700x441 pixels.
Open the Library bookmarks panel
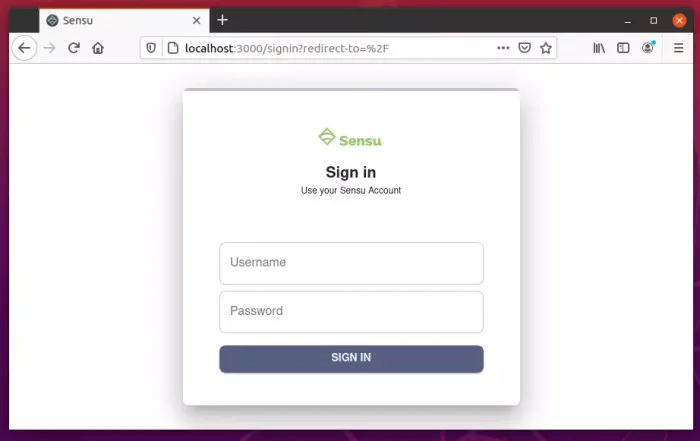tap(599, 48)
